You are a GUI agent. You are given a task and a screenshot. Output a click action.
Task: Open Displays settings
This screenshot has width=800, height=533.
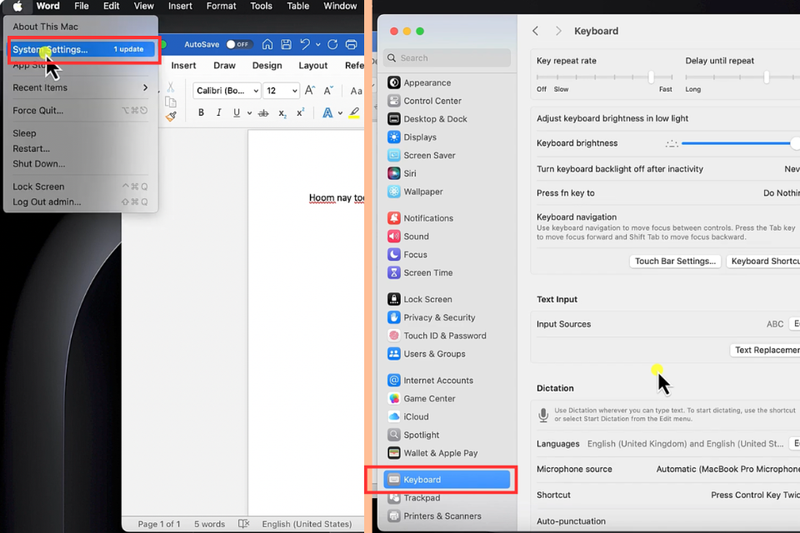pos(420,137)
